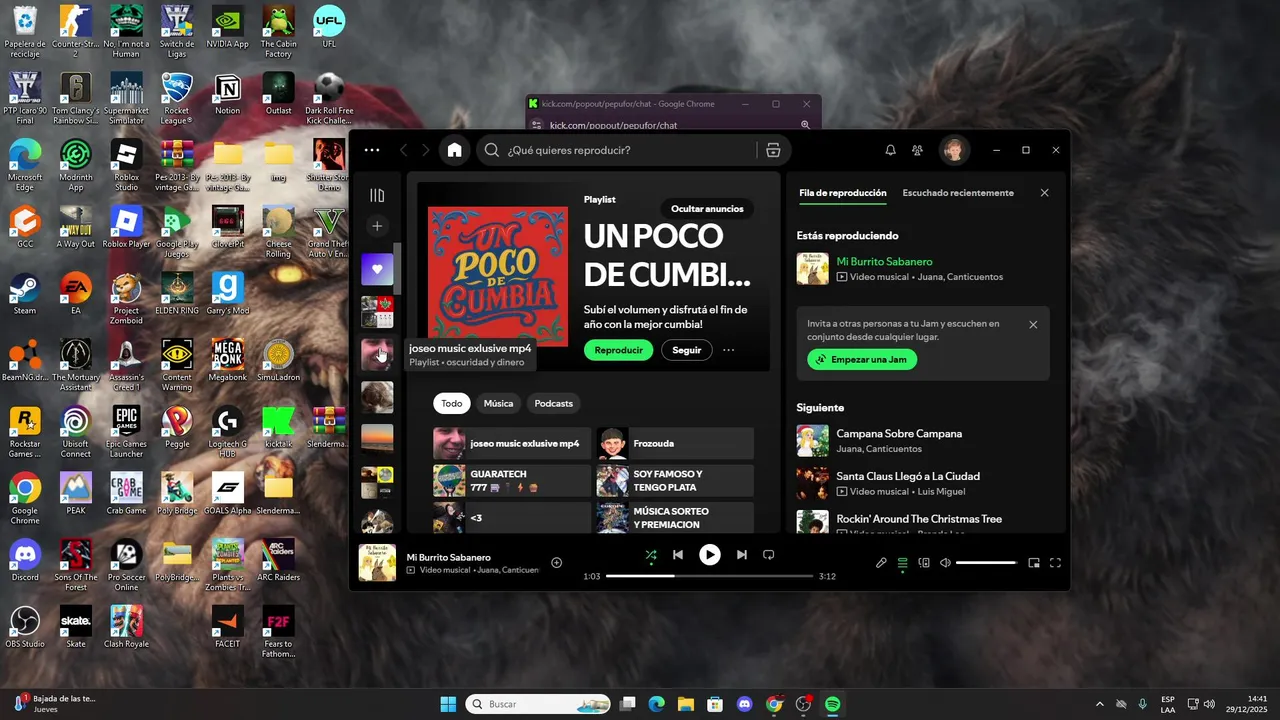This screenshot has height=720, width=1280.
Task: Skip to previous track
Action: pos(678,555)
